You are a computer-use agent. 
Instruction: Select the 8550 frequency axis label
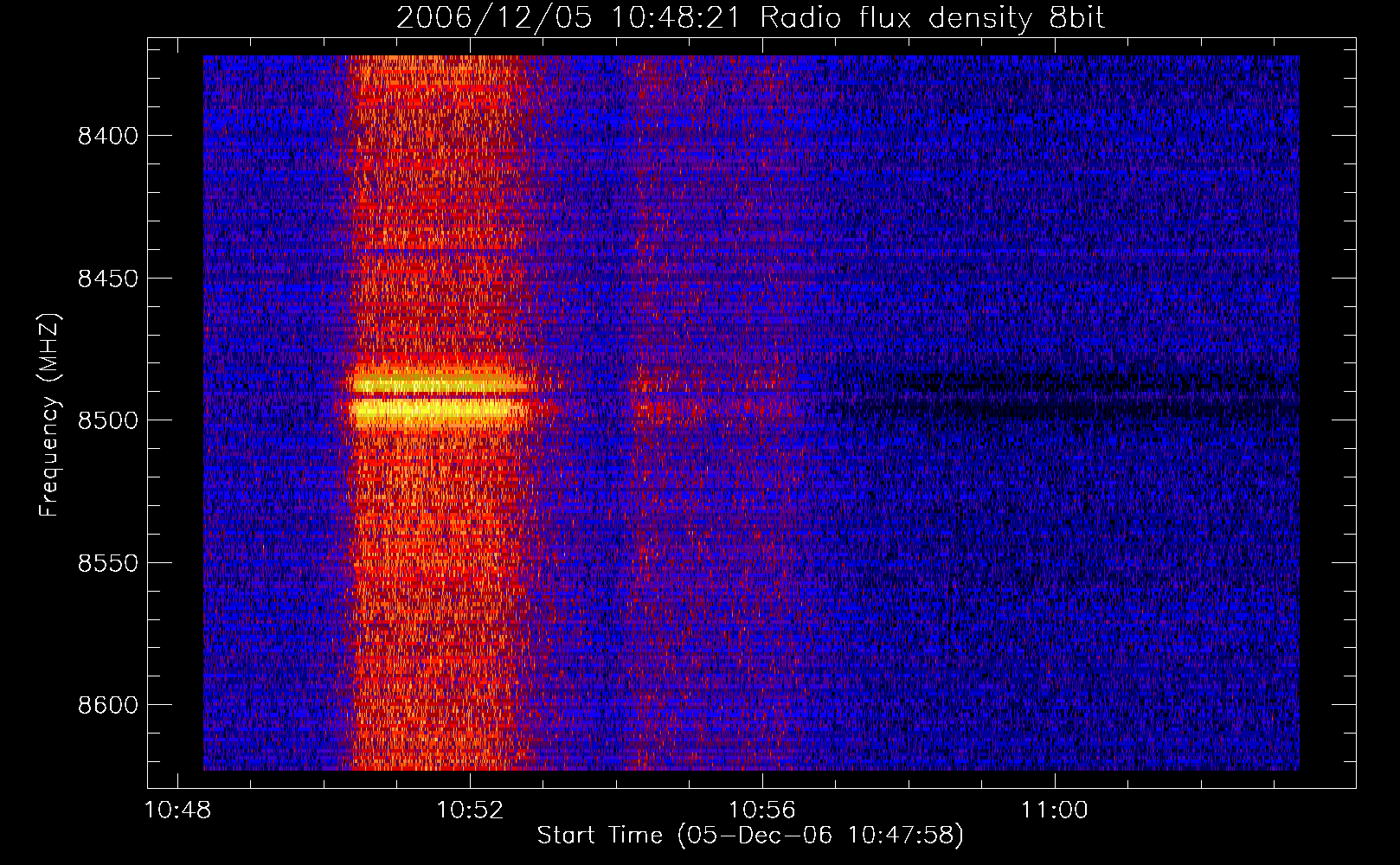pyautogui.click(x=107, y=563)
